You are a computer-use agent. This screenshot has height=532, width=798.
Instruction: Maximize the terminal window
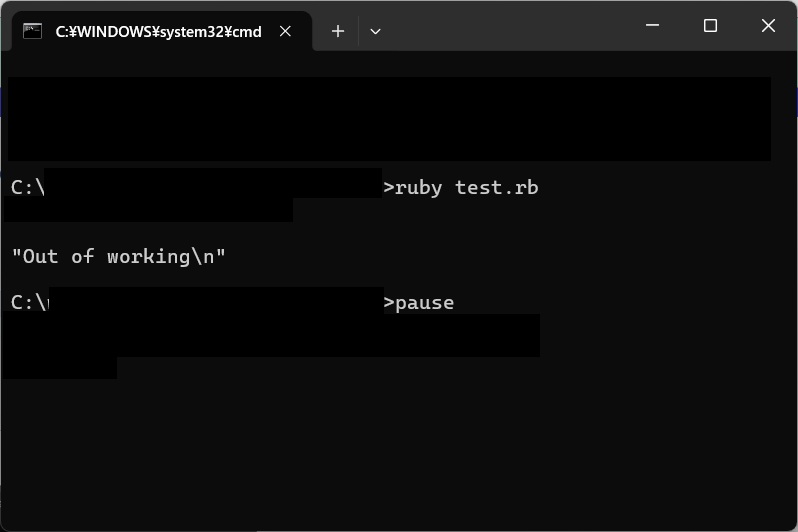710,26
